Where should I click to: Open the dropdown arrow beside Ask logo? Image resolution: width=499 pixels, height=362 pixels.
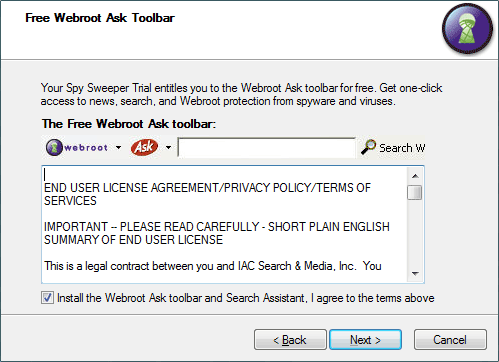(x=169, y=147)
